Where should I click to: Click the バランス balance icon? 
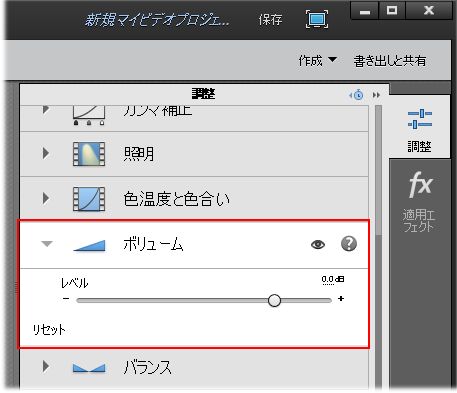pos(89,368)
